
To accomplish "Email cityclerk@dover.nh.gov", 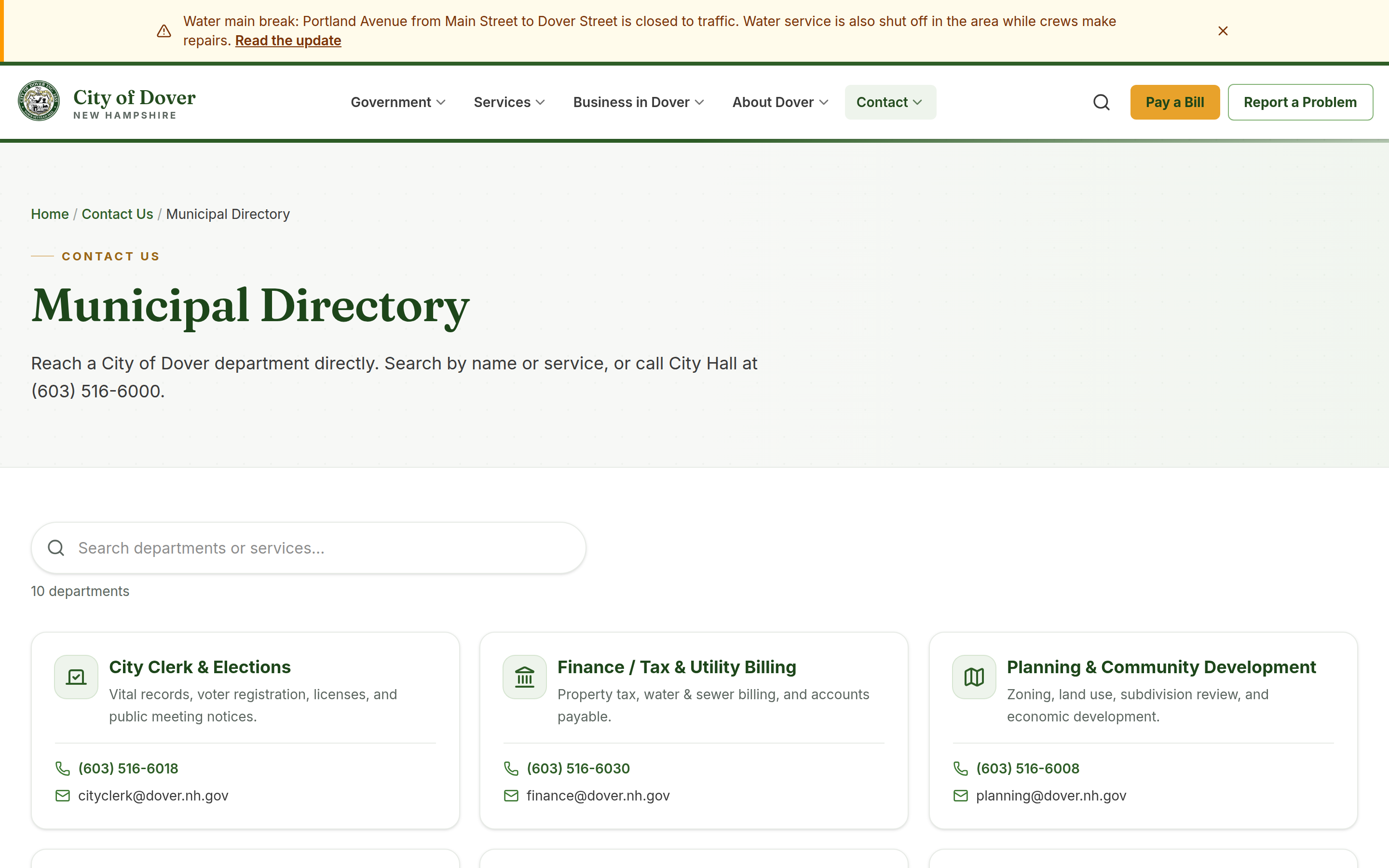I will [153, 796].
